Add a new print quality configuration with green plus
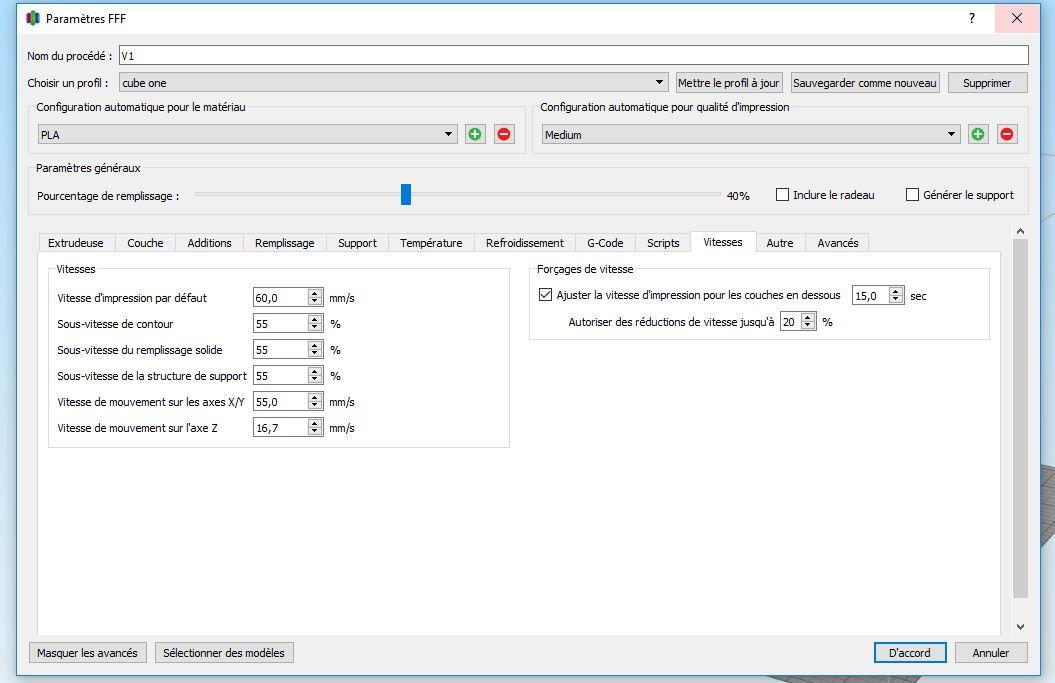Viewport: 1055px width, 683px height. point(978,134)
